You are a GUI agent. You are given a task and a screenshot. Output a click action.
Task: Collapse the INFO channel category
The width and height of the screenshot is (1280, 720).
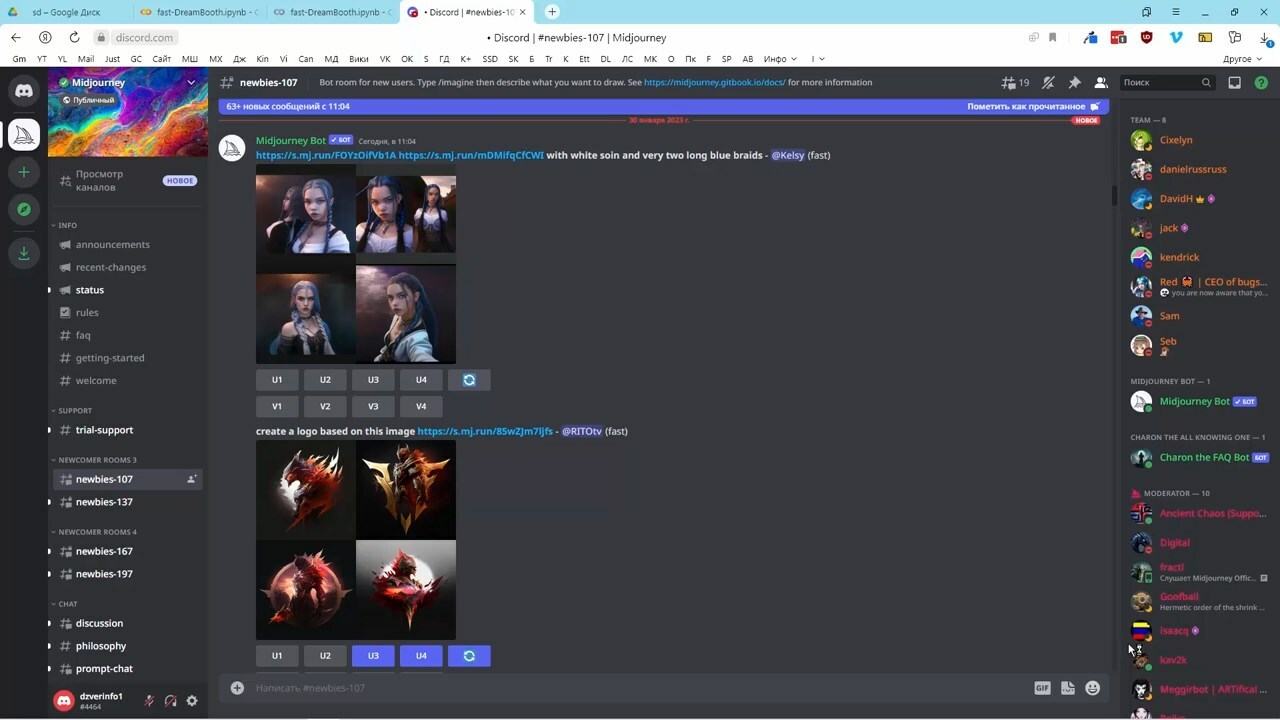pyautogui.click(x=67, y=225)
